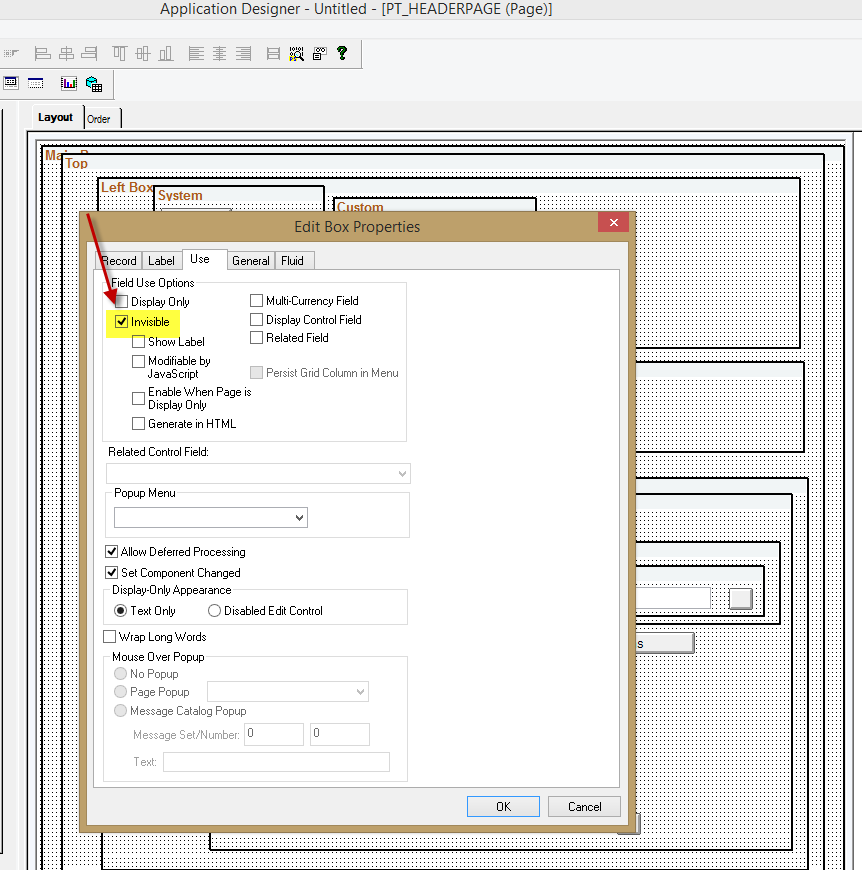Click the project workspace window icon
Viewport: 862px width, 870px height.
point(11,83)
